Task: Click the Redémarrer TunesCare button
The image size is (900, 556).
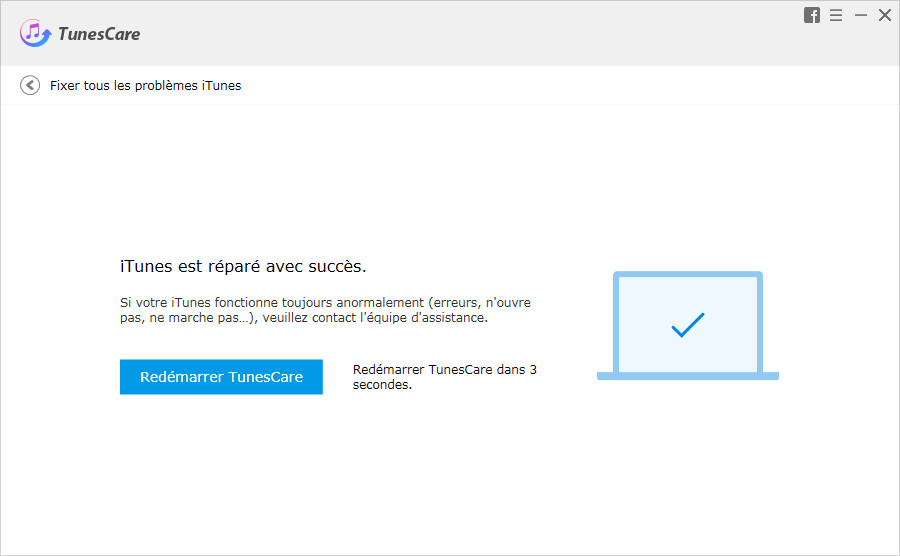Action: (x=221, y=377)
